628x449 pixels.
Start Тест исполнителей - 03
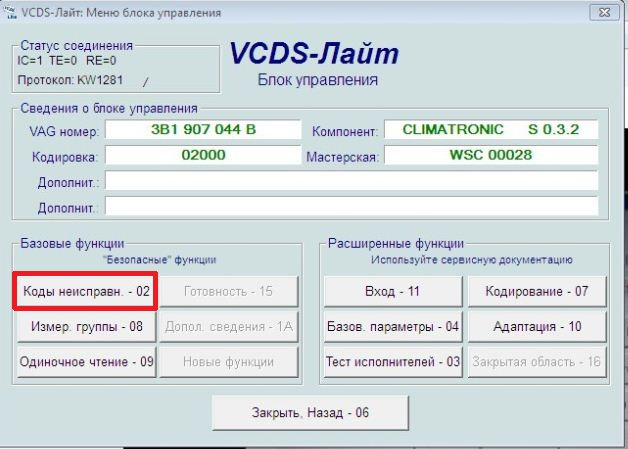[x=393, y=362]
